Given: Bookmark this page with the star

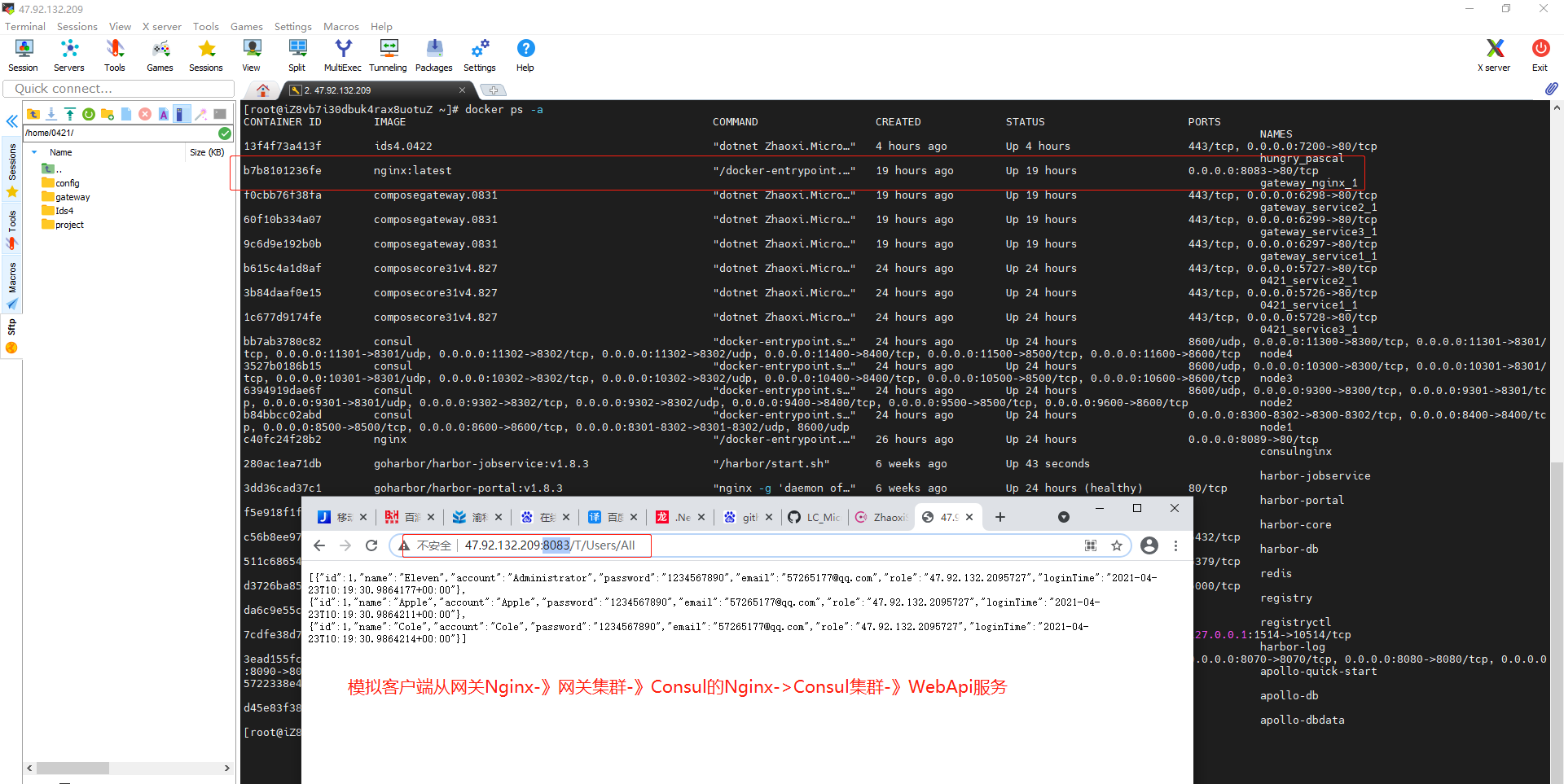Looking at the screenshot, I should 1117,545.
